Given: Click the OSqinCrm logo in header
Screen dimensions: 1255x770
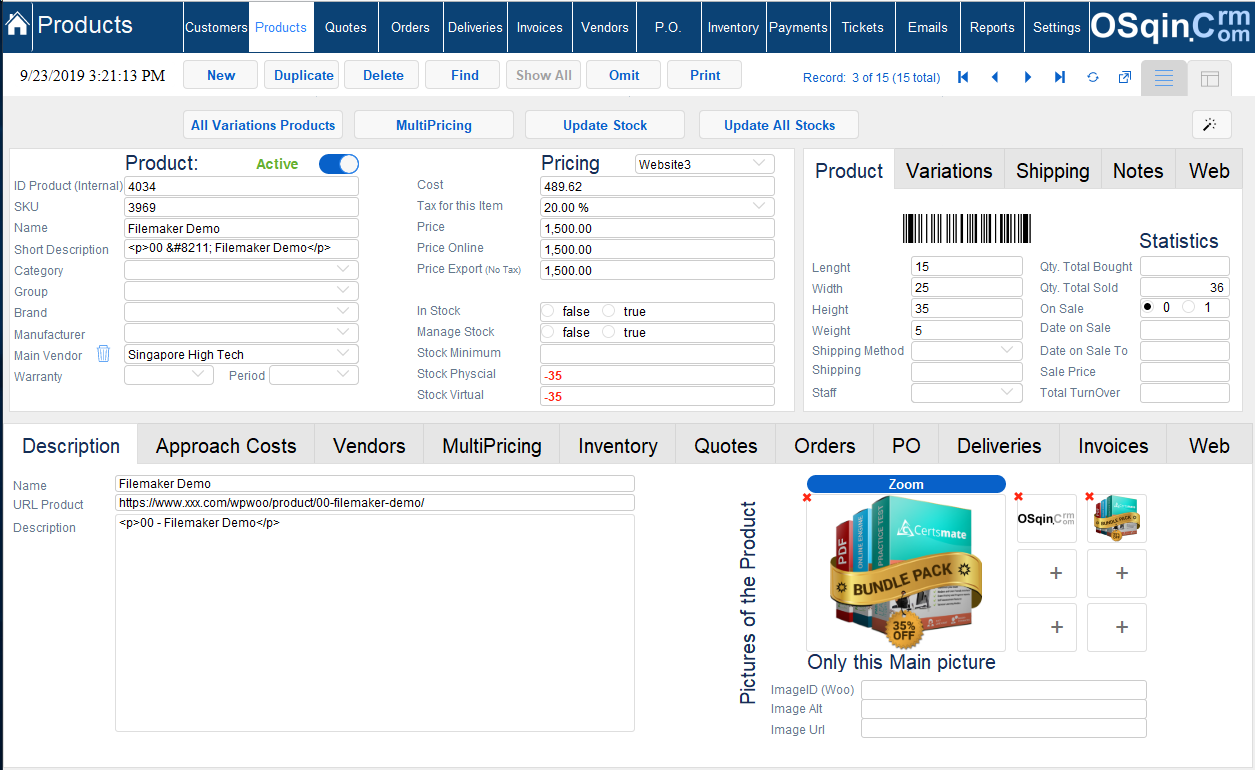Looking at the screenshot, I should 1170,27.
